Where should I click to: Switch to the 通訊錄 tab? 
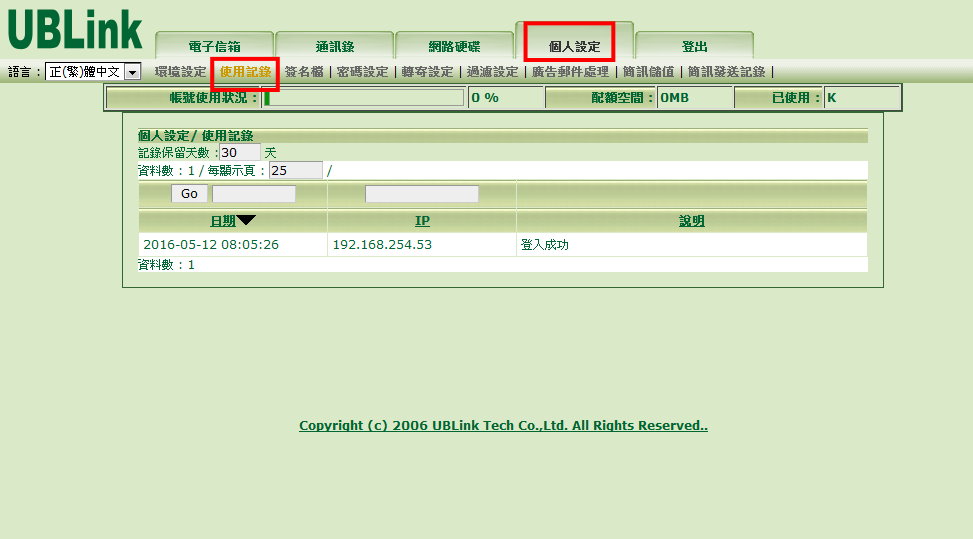[334, 47]
